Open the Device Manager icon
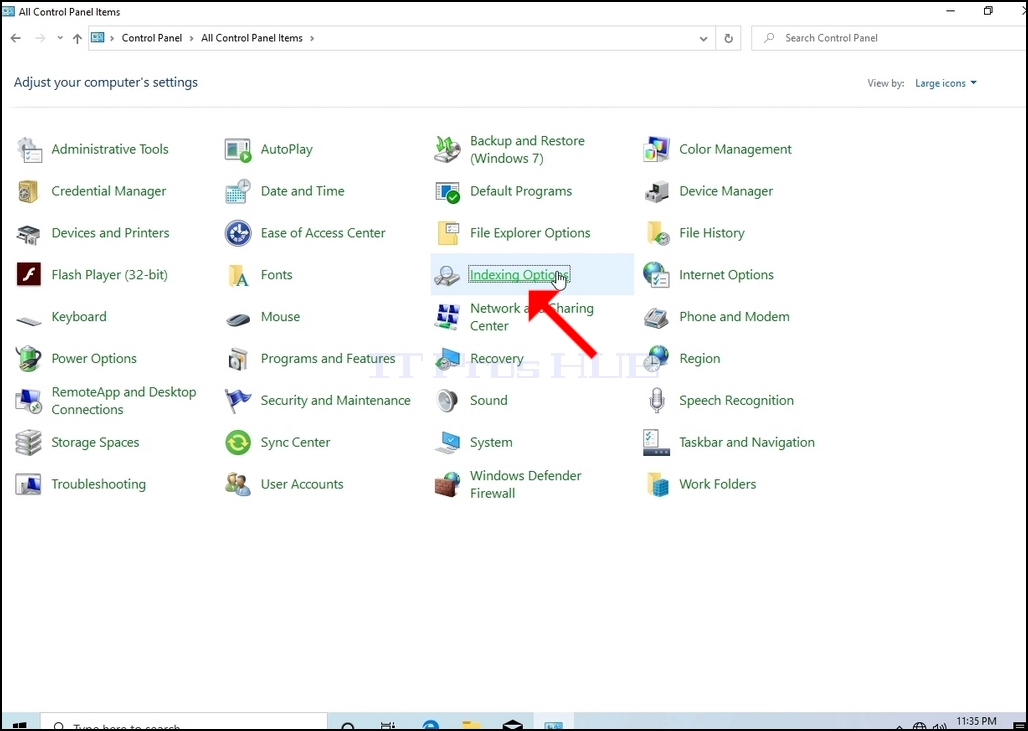This screenshot has height=731, width=1028. (x=656, y=191)
